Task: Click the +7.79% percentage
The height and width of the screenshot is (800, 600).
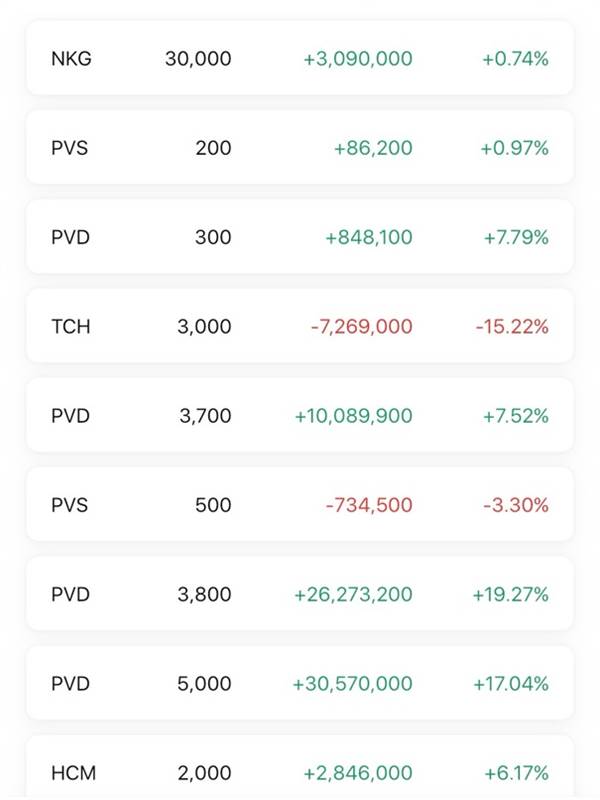Action: coord(515,237)
